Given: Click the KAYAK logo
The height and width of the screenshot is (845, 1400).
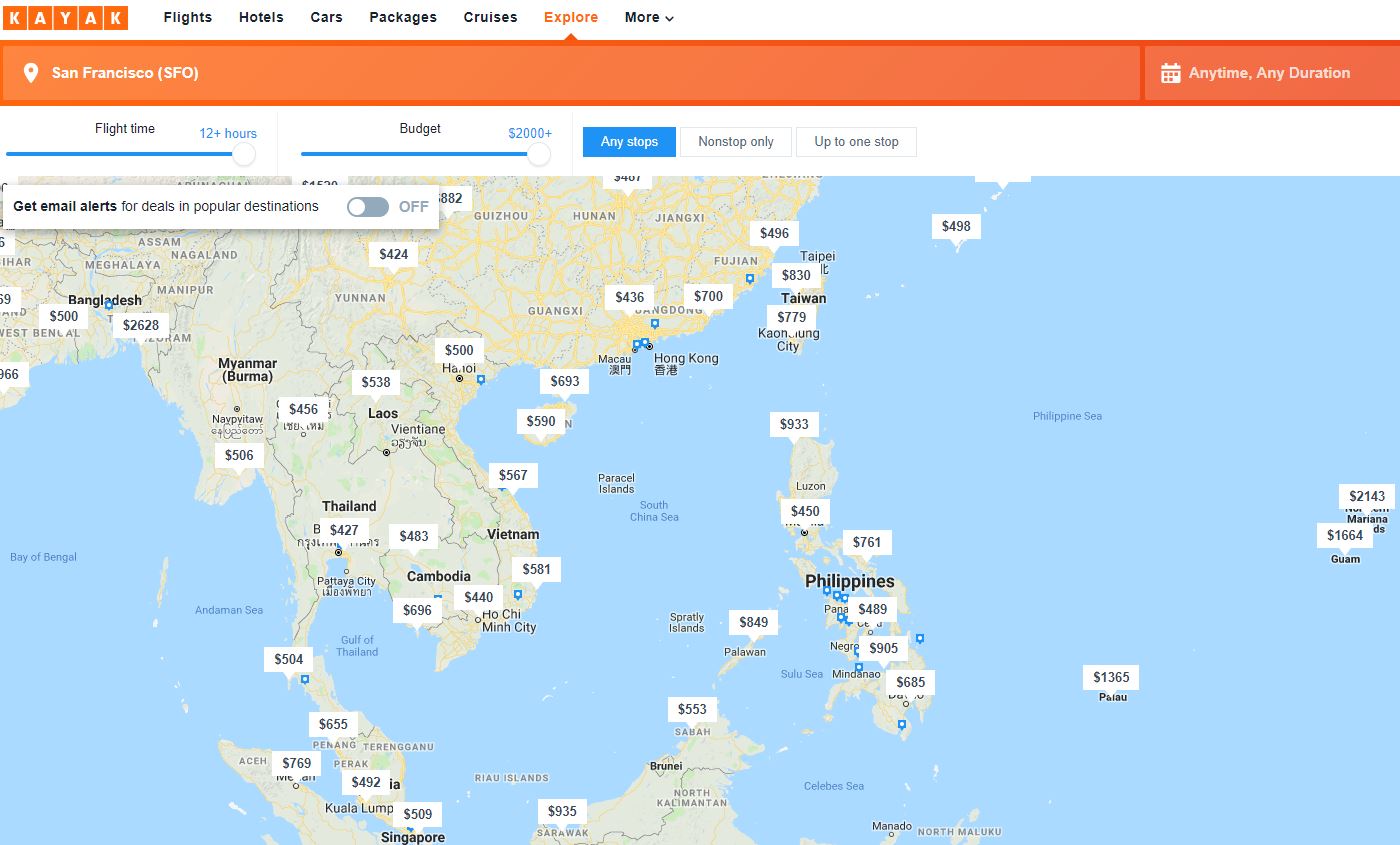Looking at the screenshot, I should tap(65, 17).
